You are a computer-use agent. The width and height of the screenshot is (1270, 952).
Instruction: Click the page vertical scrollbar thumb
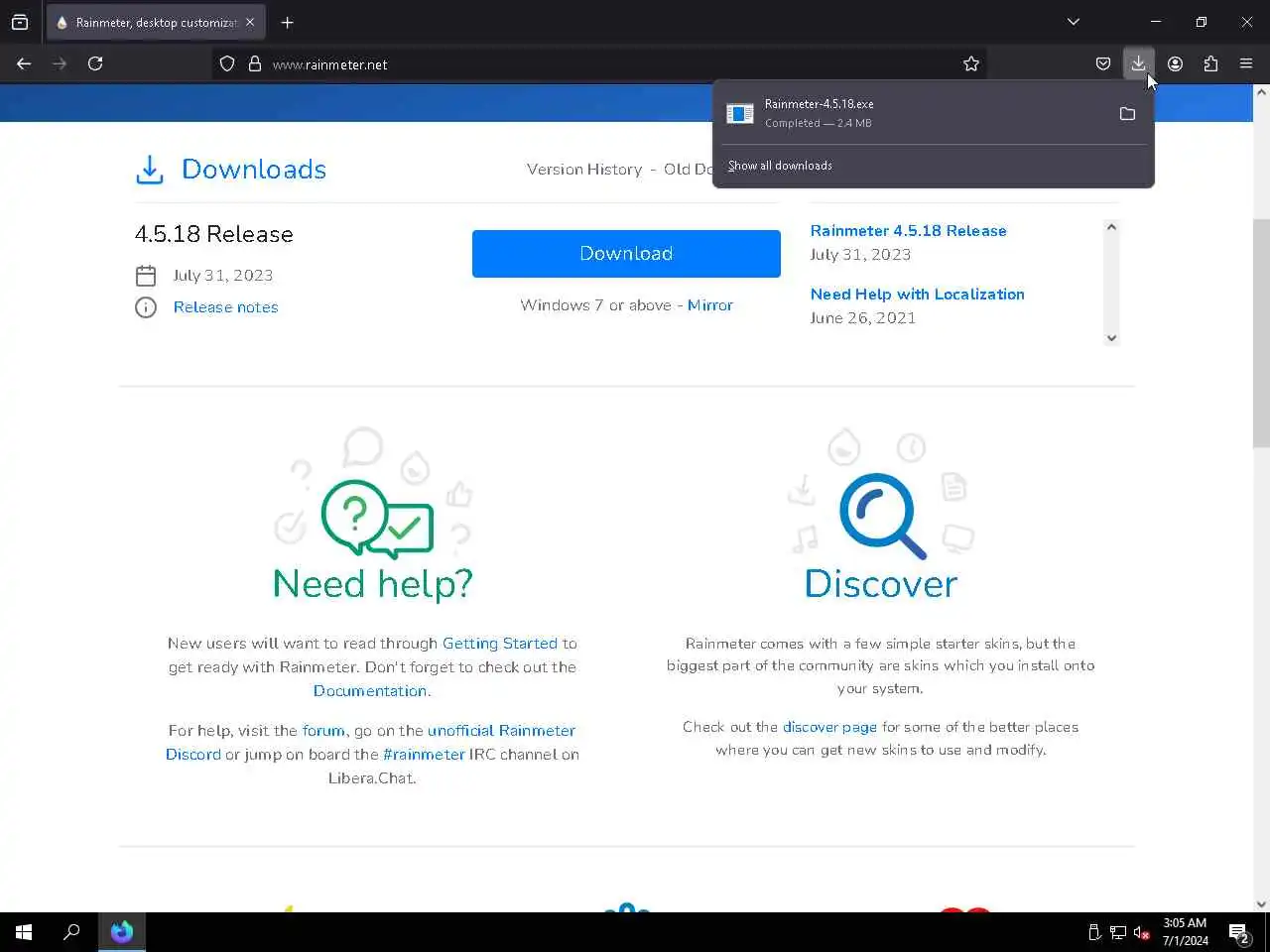1261,332
